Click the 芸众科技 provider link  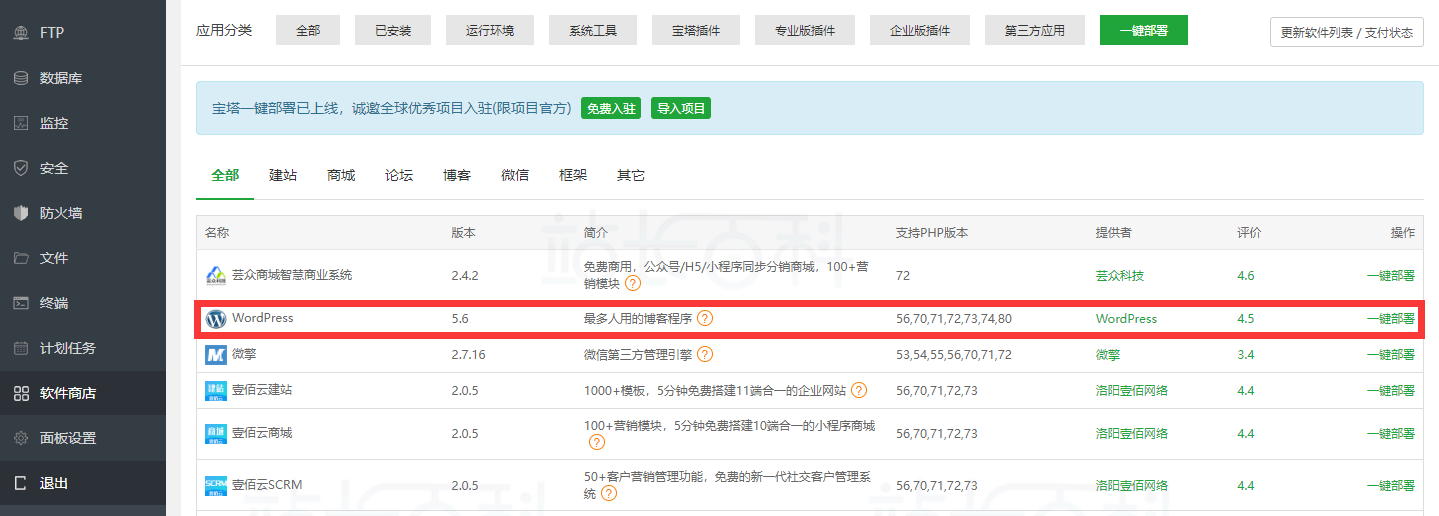point(1119,276)
